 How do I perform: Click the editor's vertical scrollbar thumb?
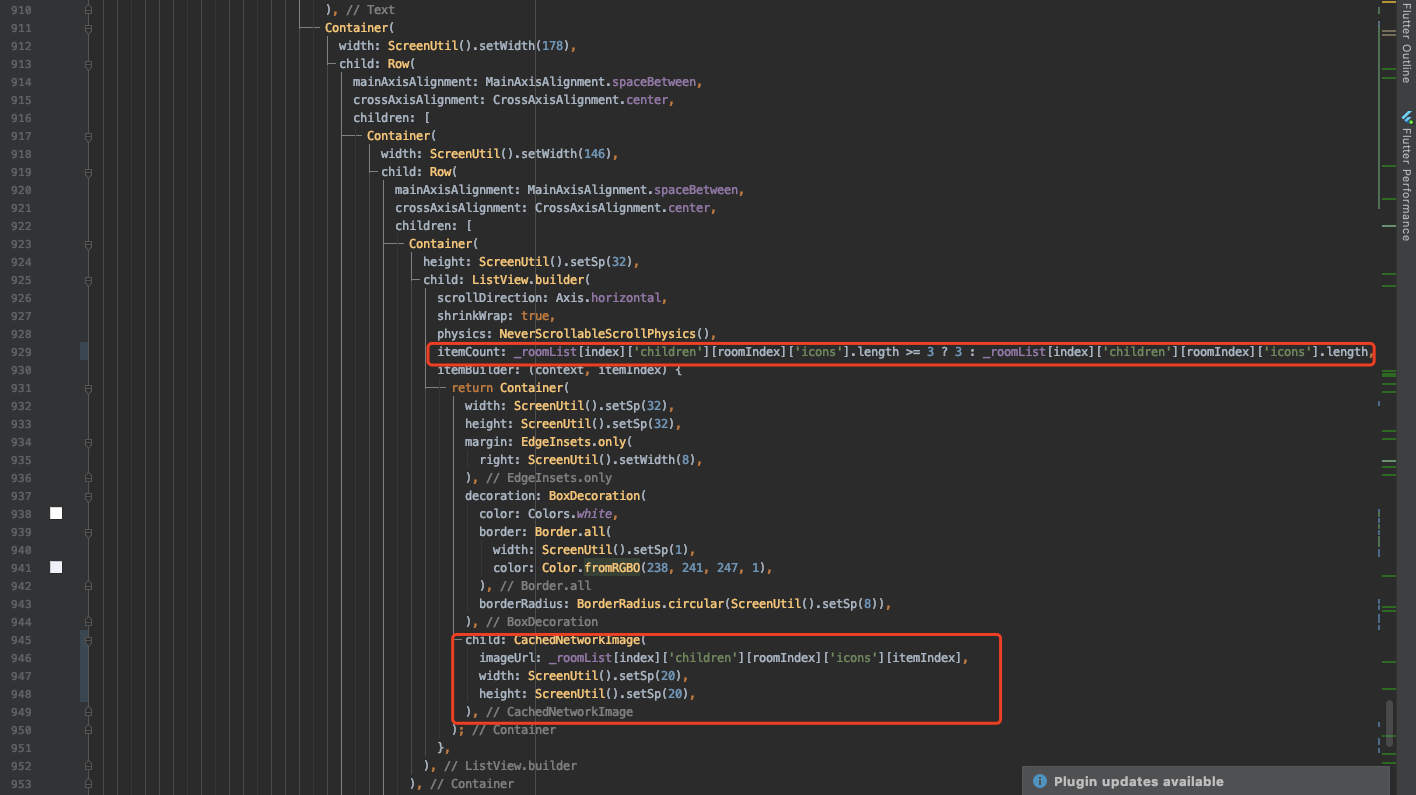click(x=1389, y=724)
